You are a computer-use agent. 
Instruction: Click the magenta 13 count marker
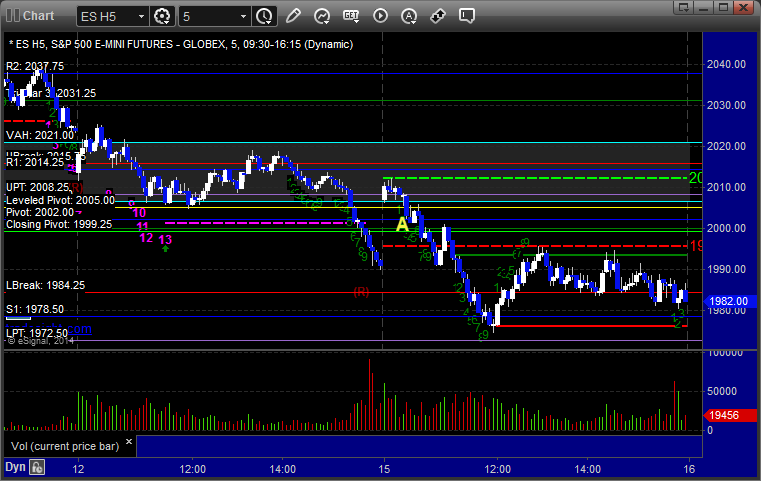tap(165, 239)
